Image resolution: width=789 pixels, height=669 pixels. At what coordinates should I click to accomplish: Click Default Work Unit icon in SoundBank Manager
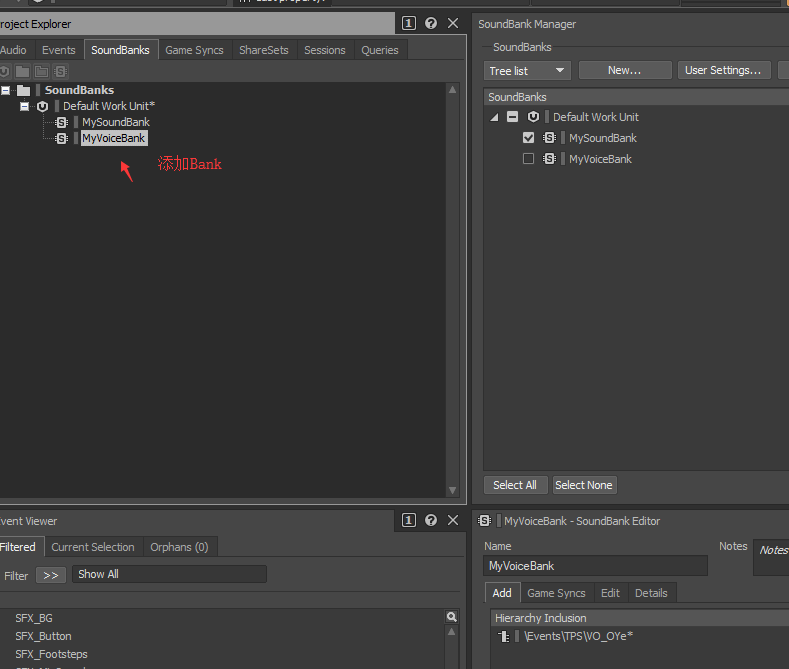click(x=533, y=117)
